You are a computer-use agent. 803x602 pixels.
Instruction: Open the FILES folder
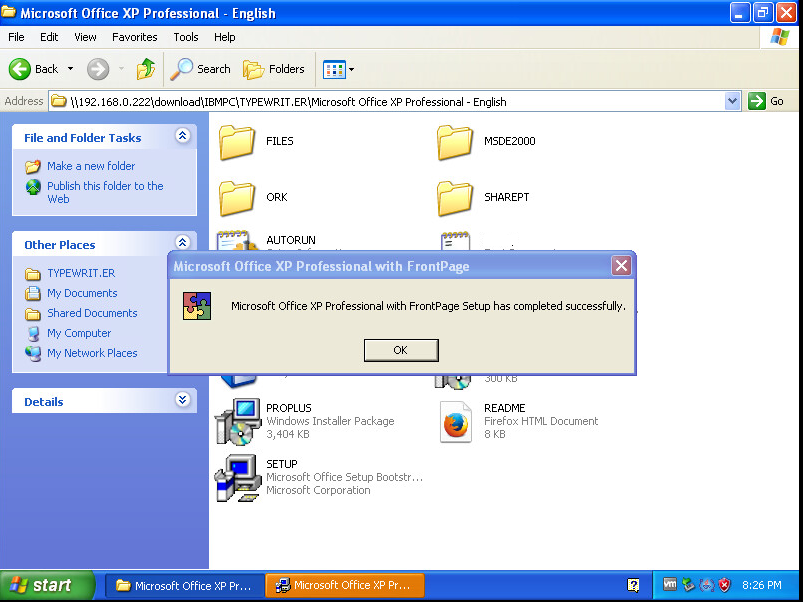click(x=238, y=142)
